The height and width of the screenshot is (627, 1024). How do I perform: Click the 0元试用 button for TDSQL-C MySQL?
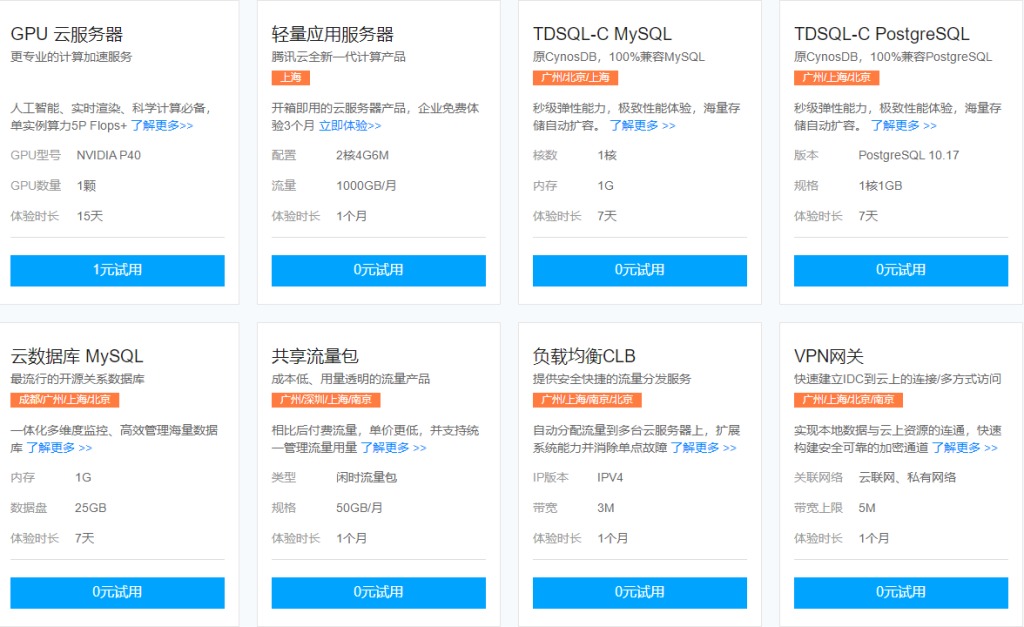click(638, 271)
